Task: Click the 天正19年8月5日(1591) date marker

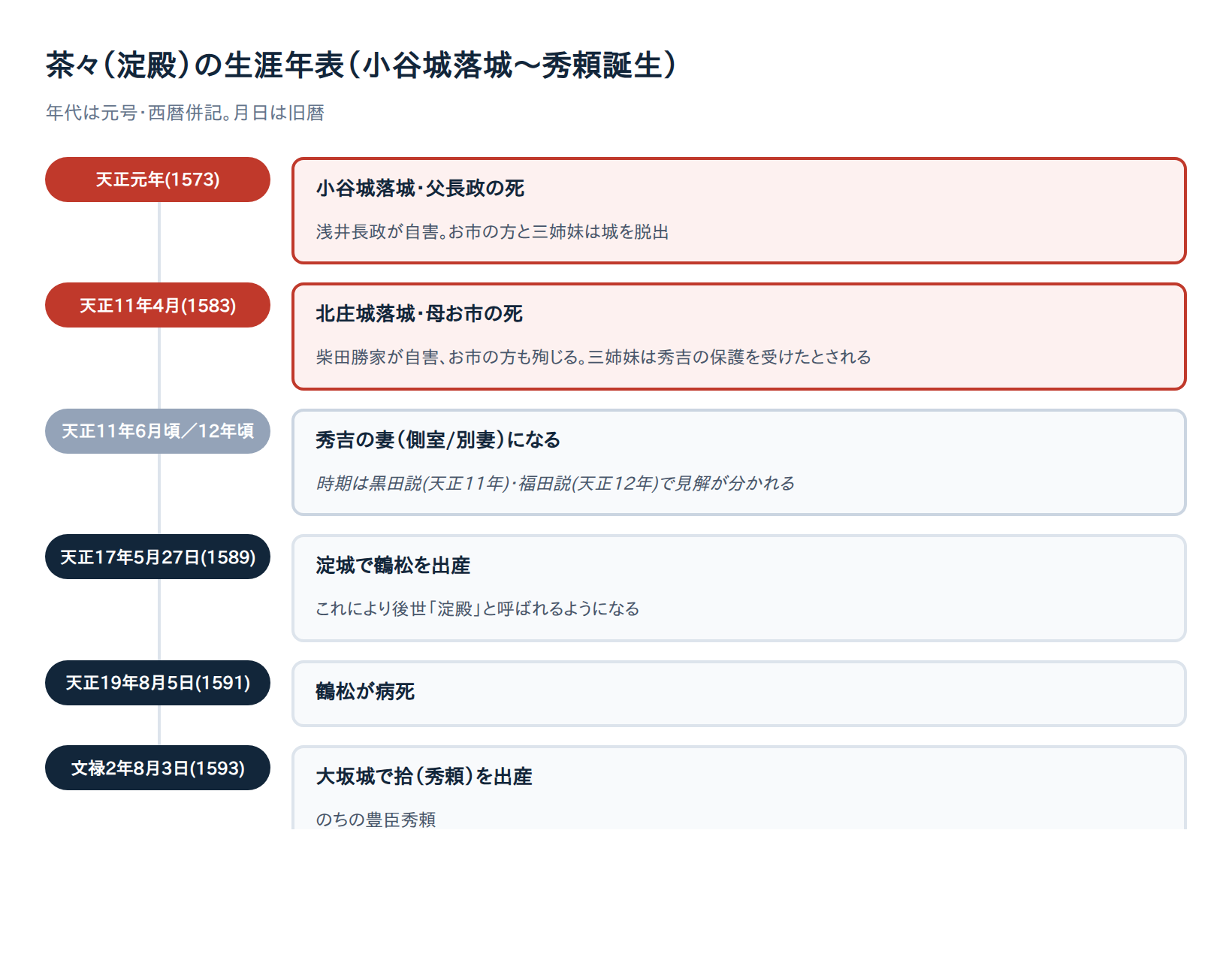Action: point(158,683)
